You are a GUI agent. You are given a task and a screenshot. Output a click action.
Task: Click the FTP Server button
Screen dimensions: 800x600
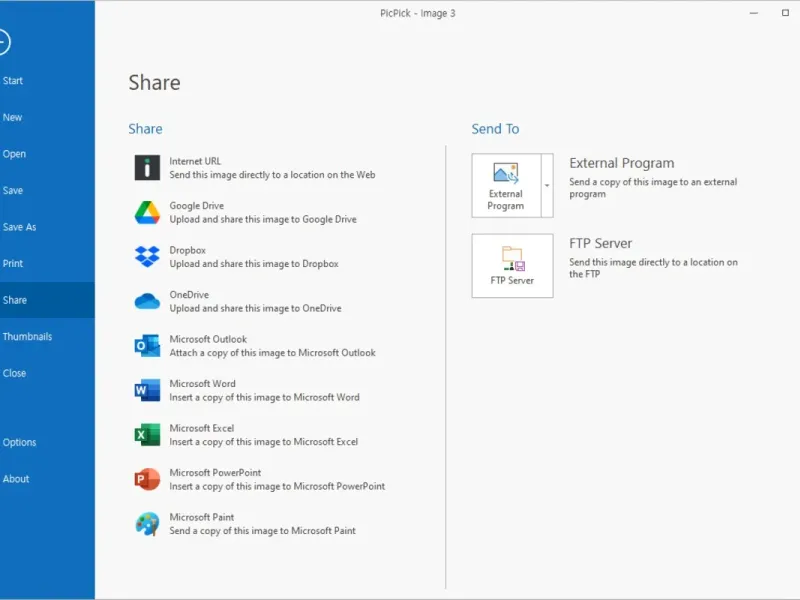pyautogui.click(x=512, y=266)
